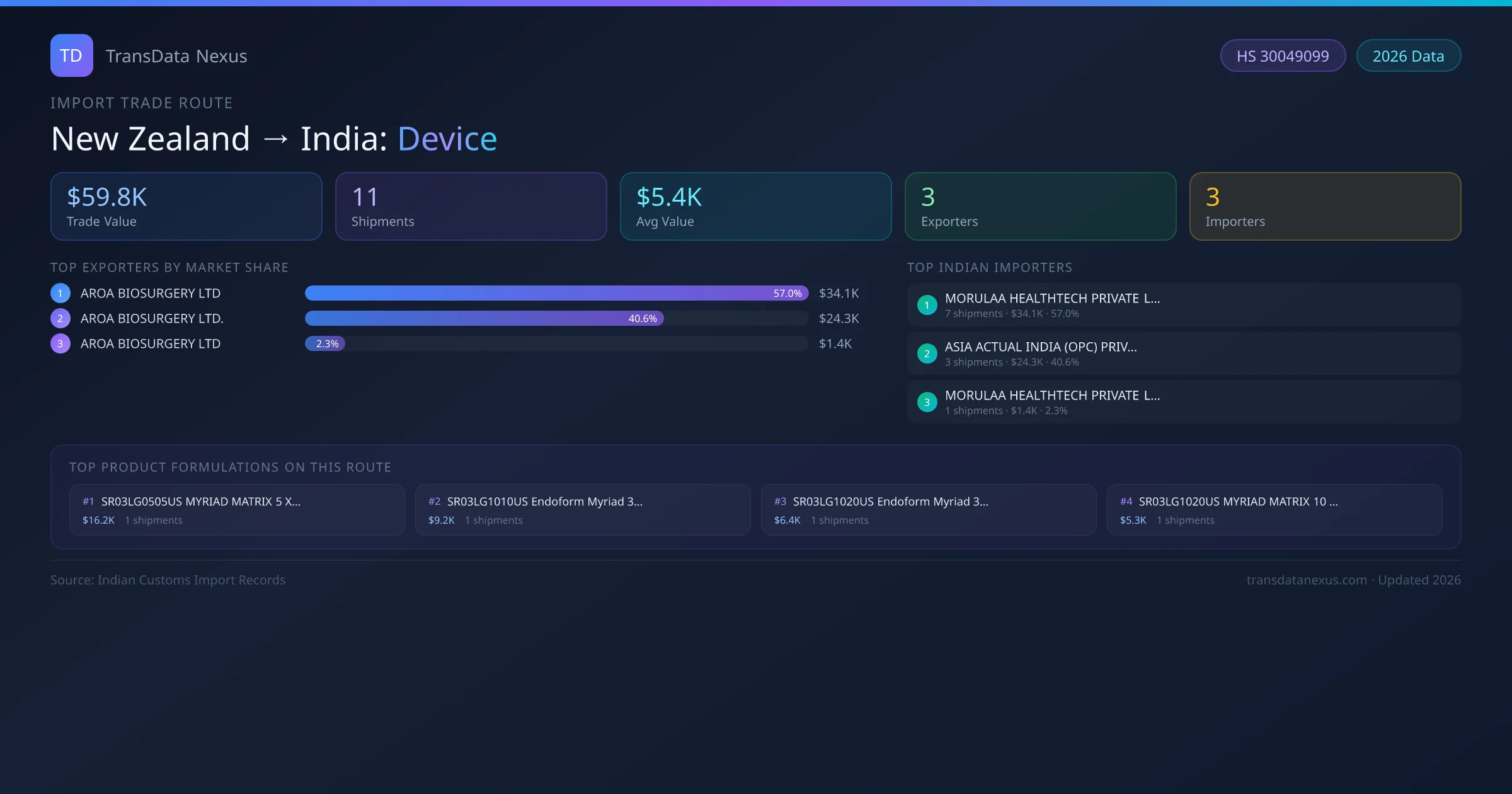Click green rank 1 importer badge
This screenshot has height=794, width=1512.
[x=927, y=305]
